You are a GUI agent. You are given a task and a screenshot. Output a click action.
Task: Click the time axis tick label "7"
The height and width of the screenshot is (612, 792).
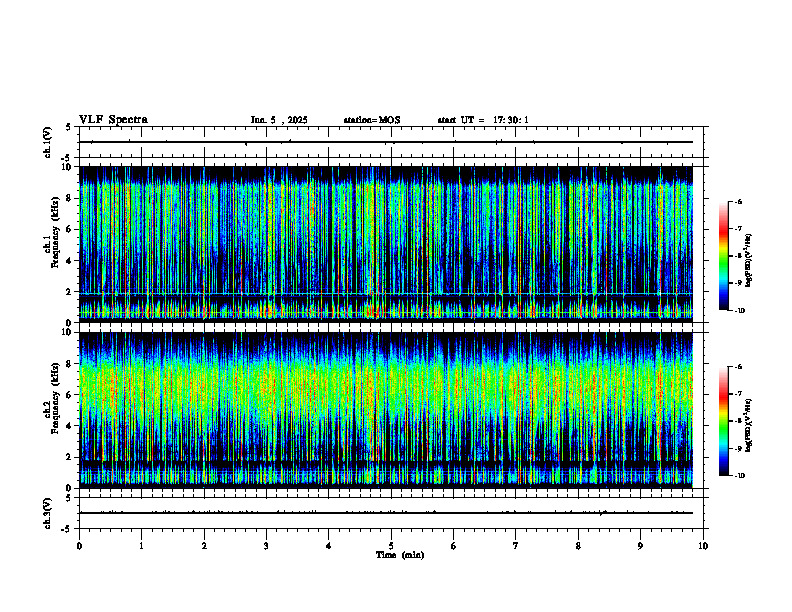pos(516,546)
